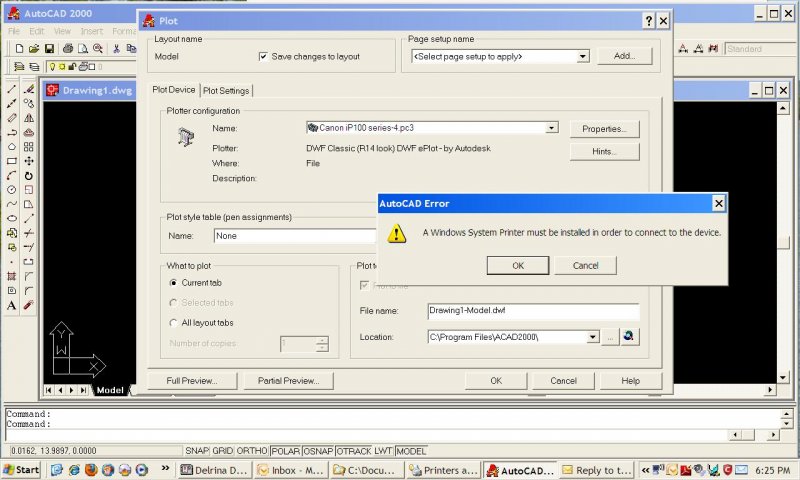The width and height of the screenshot is (800, 480).
Task: Click the Print toolbar icon
Action: click(68, 48)
